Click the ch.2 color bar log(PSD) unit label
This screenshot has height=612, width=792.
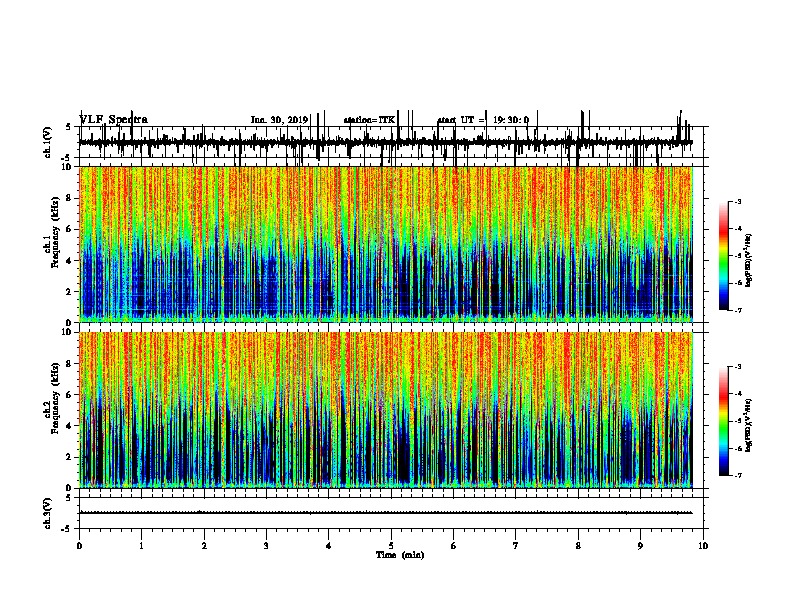coord(749,425)
